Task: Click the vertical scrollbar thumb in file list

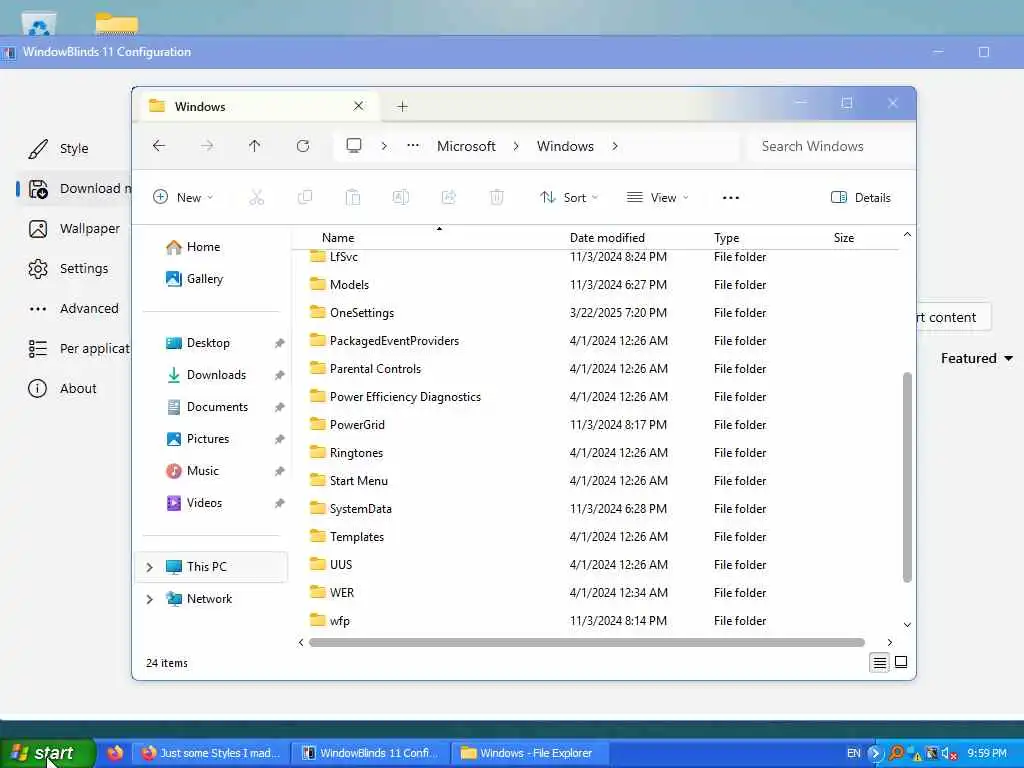Action: [907, 477]
